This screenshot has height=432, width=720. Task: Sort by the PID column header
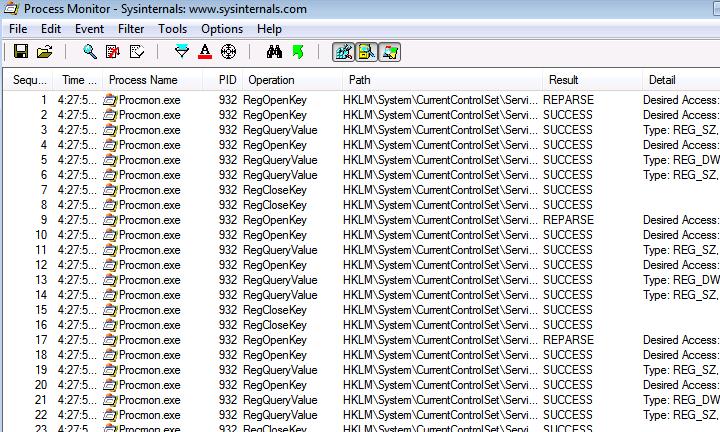tap(222, 80)
